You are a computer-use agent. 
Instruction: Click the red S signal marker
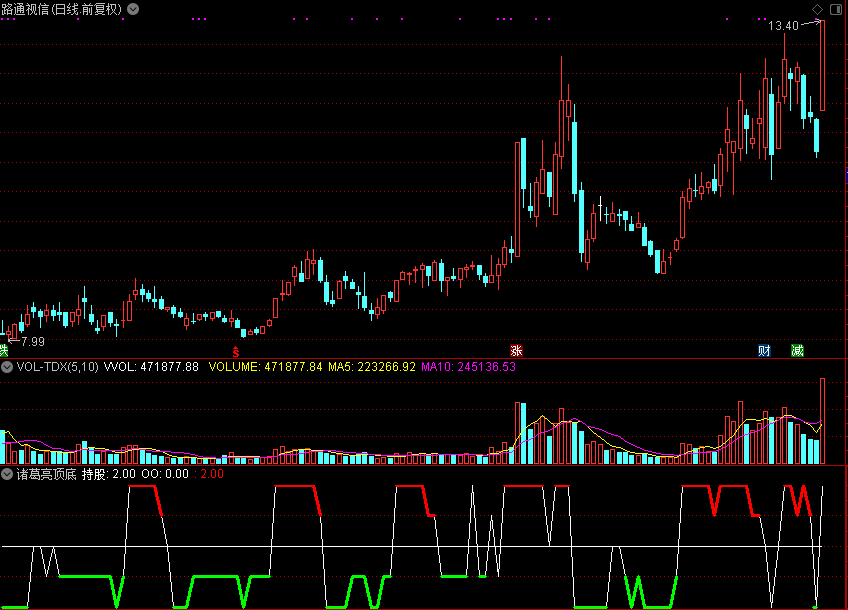pos(236,352)
